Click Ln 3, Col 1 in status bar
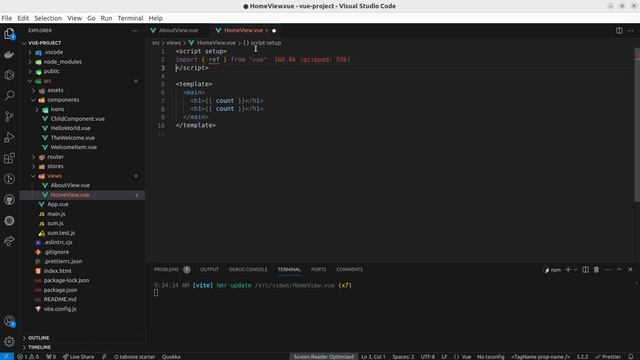 [x=373, y=356]
